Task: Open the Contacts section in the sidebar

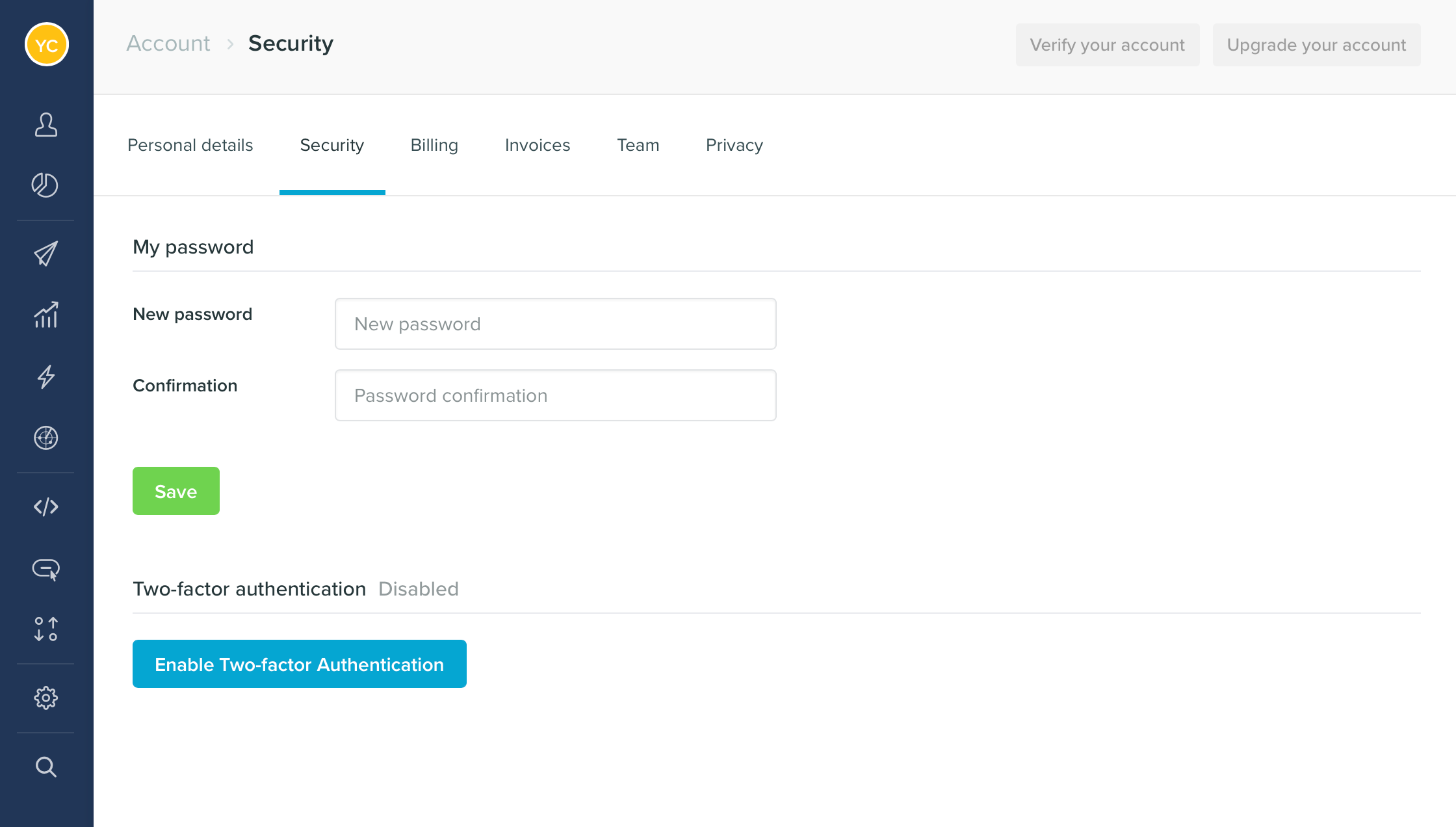Action: click(45, 125)
